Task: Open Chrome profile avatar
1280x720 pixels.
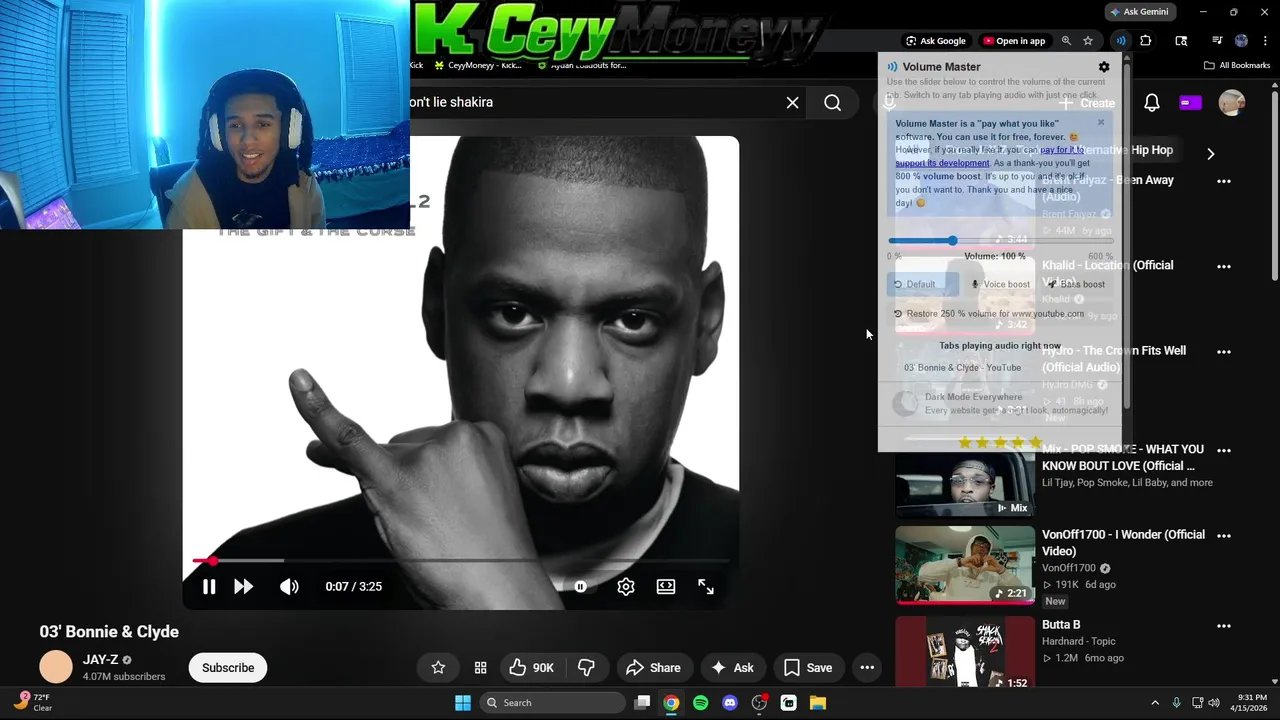Action: click(x=1241, y=41)
